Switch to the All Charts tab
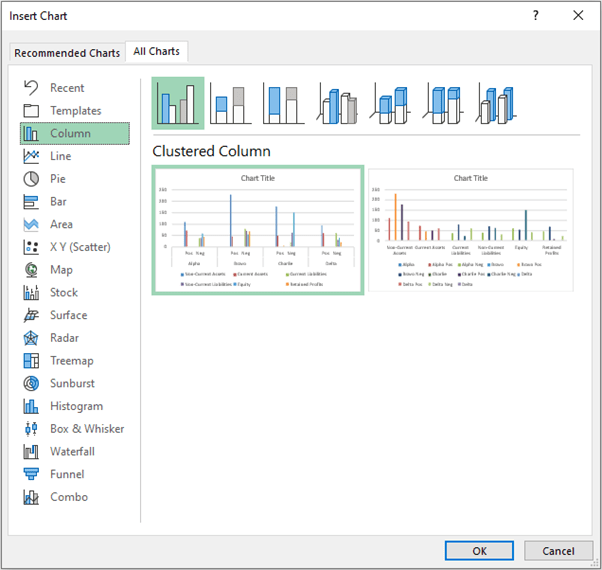Screen dimensions: 602x570 tap(156, 51)
